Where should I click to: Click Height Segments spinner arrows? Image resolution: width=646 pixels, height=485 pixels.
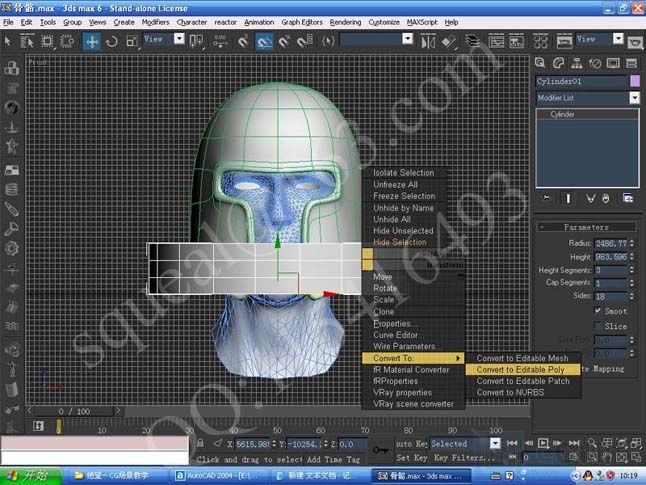click(x=632, y=270)
